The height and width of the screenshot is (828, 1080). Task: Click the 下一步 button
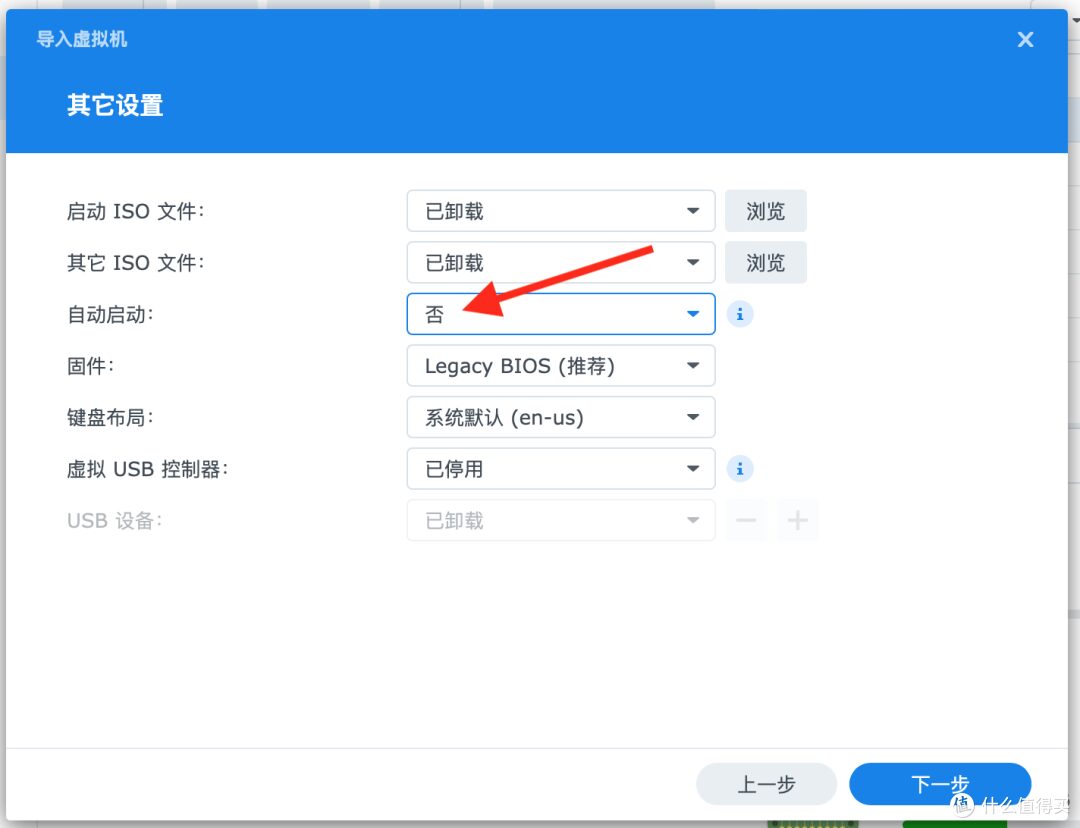click(940, 784)
